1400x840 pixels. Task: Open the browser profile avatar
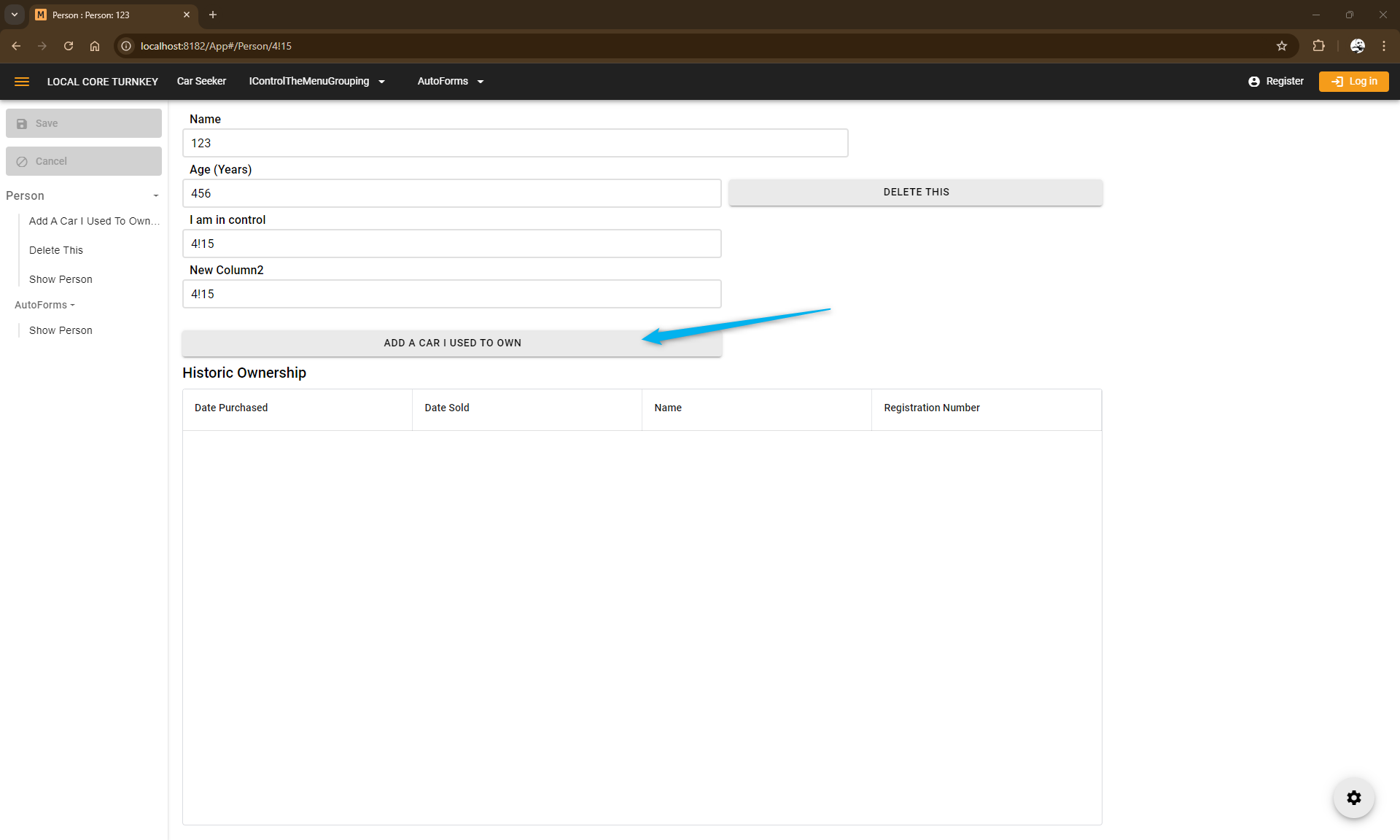(1357, 46)
